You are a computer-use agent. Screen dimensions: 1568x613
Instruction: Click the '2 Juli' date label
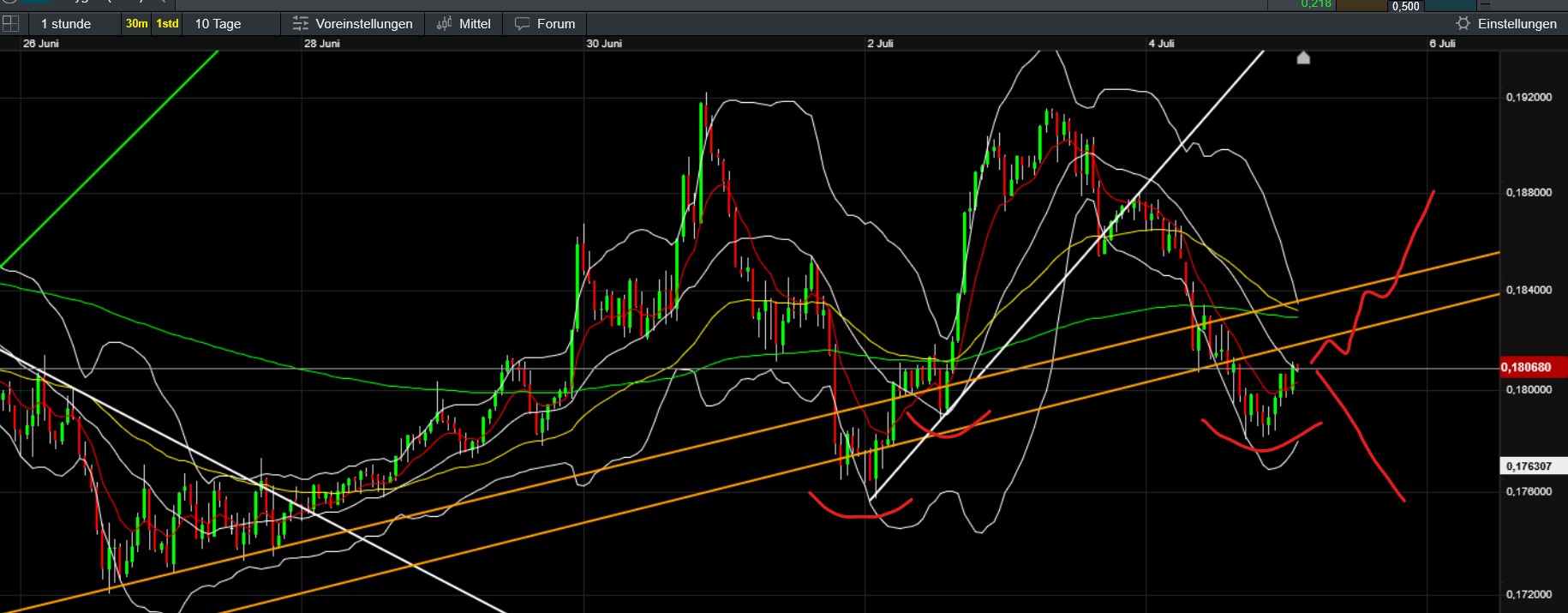click(x=881, y=44)
